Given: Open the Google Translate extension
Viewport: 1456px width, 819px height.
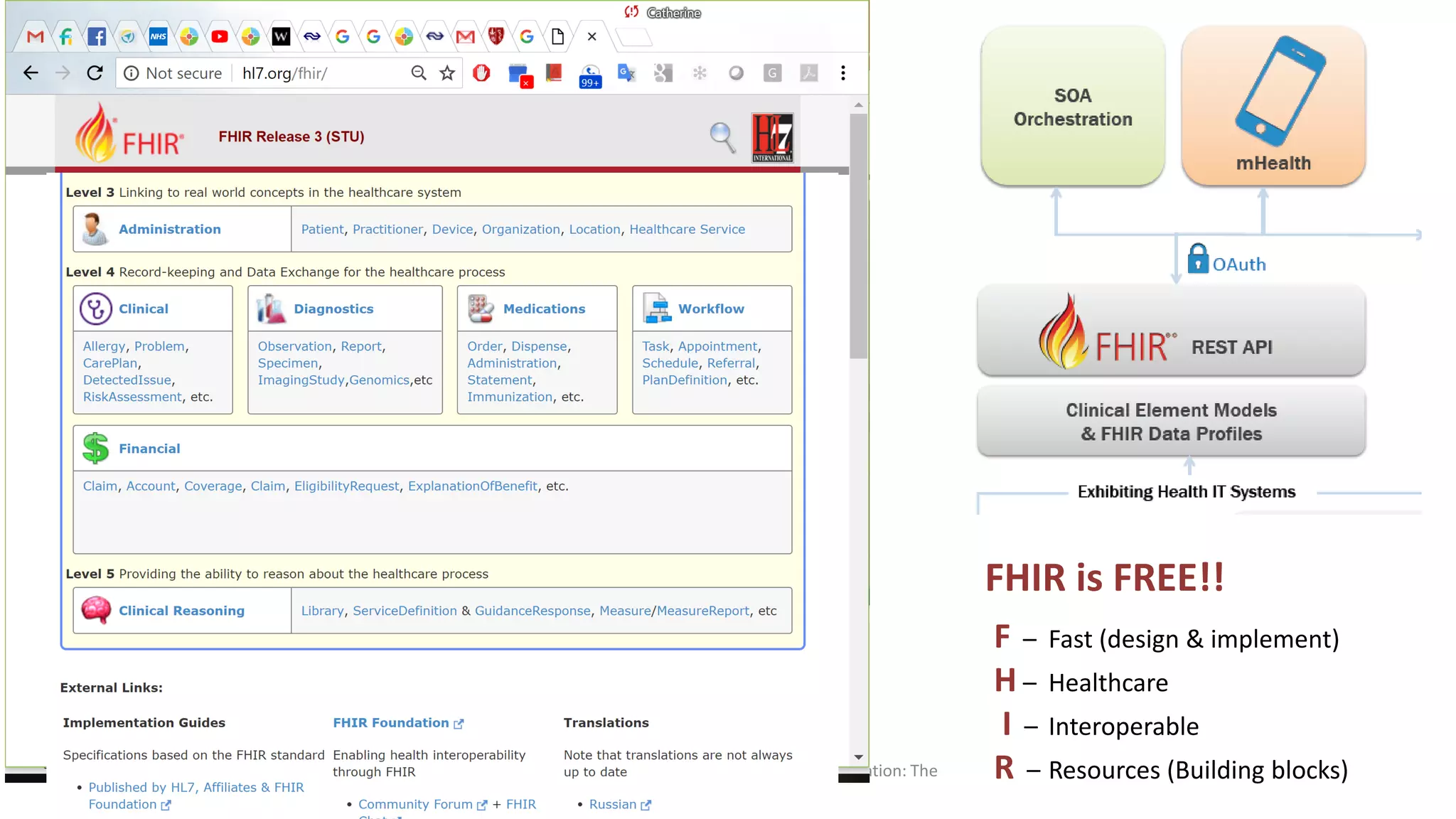Looking at the screenshot, I should click(626, 73).
